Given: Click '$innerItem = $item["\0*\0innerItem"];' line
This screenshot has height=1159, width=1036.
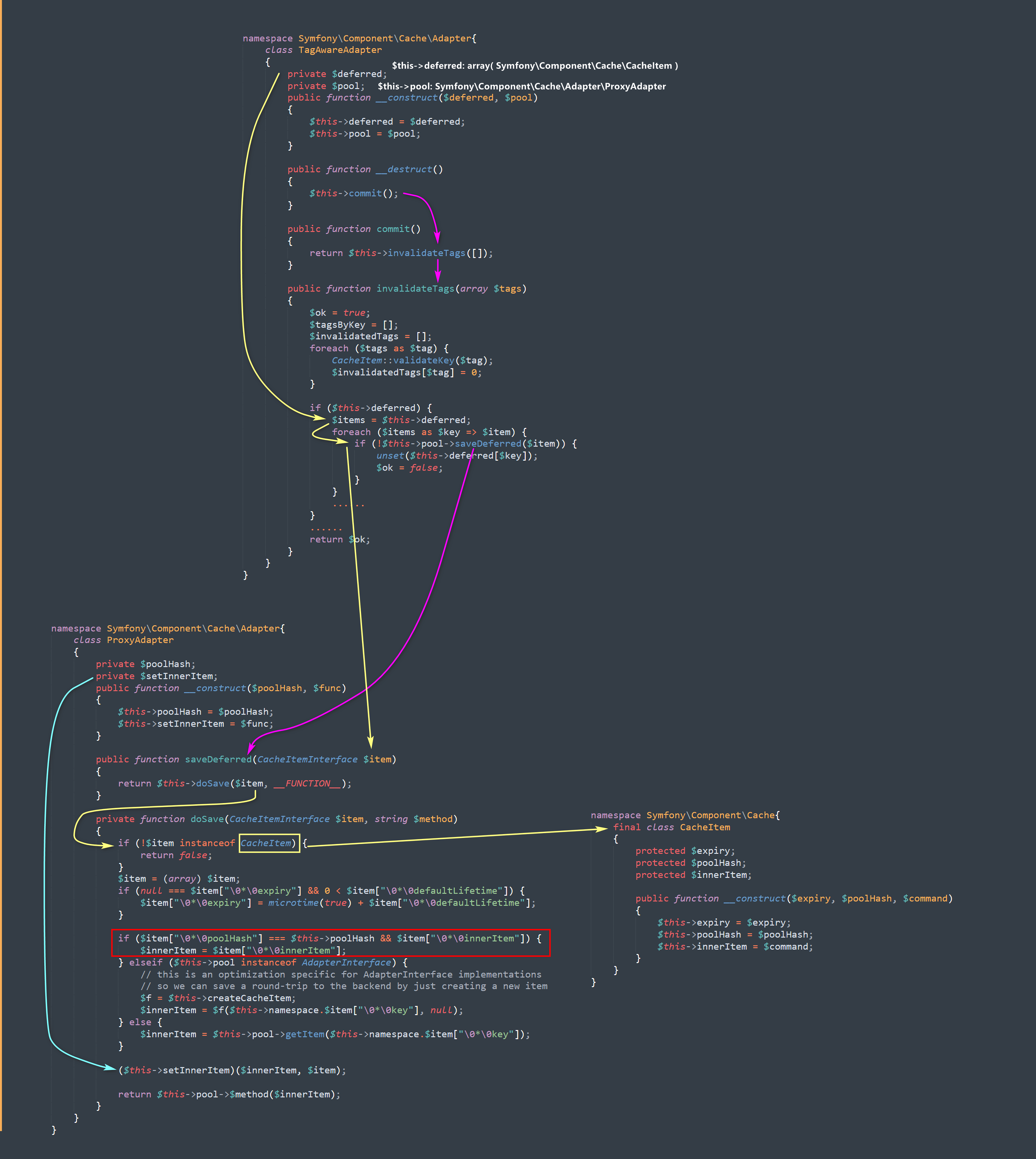Looking at the screenshot, I should click(x=243, y=950).
